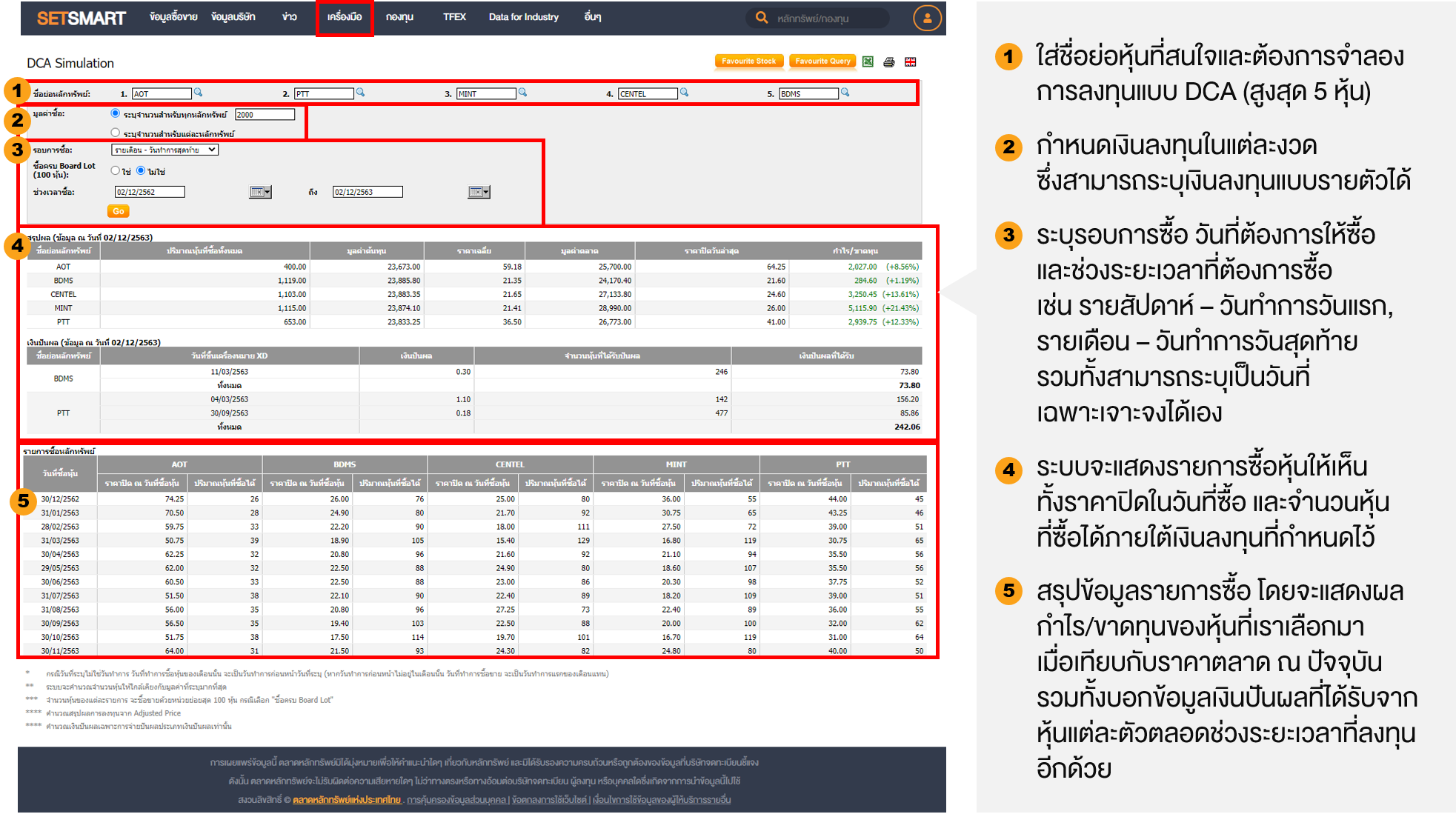The width and height of the screenshot is (1456, 814).
Task: Click the Favourite Stock button
Action: (748, 61)
